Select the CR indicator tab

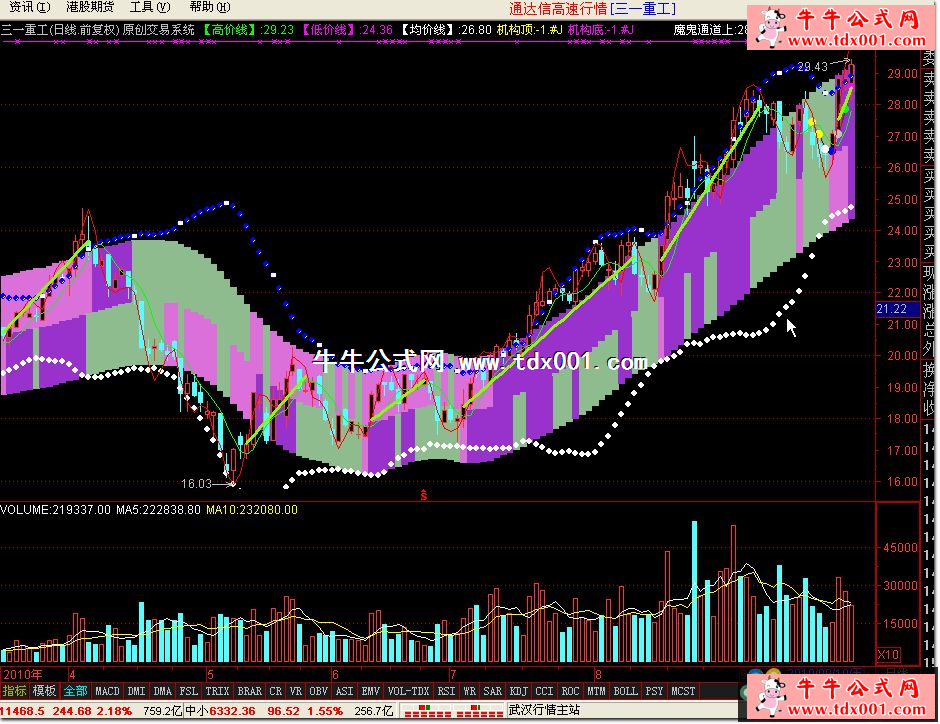pos(275,691)
